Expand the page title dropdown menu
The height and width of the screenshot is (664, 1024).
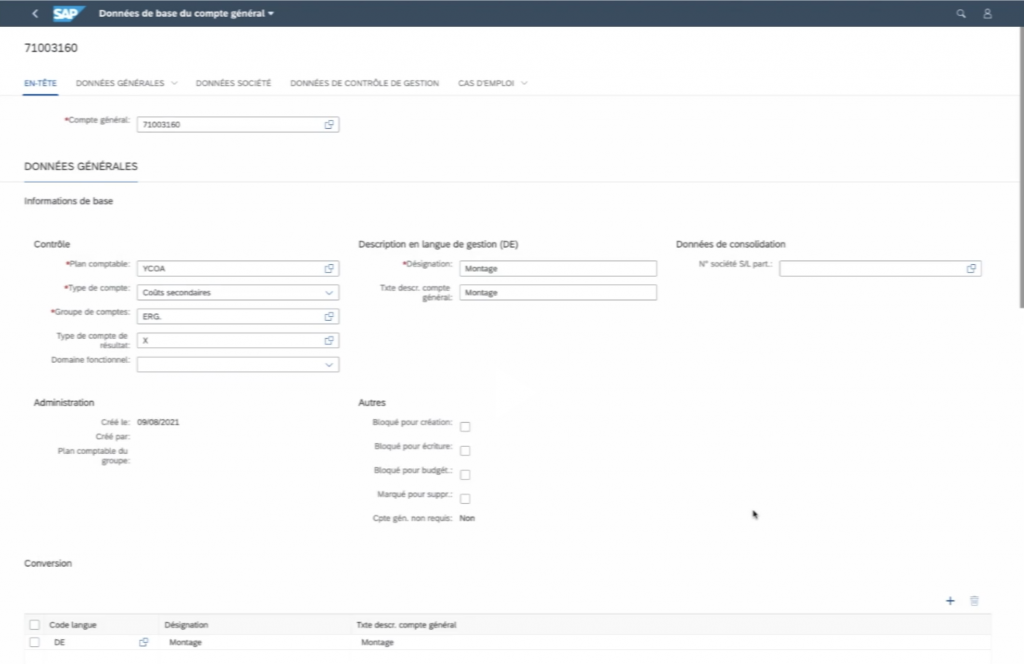point(271,14)
